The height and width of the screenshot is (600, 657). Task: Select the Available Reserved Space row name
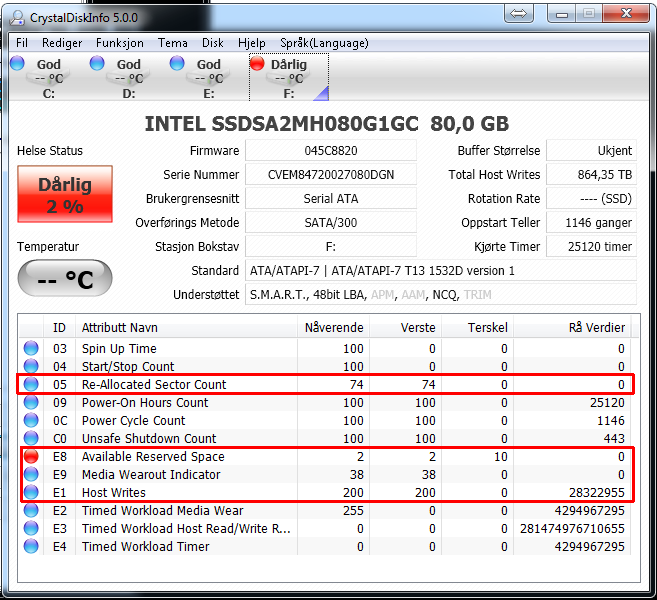coord(153,456)
